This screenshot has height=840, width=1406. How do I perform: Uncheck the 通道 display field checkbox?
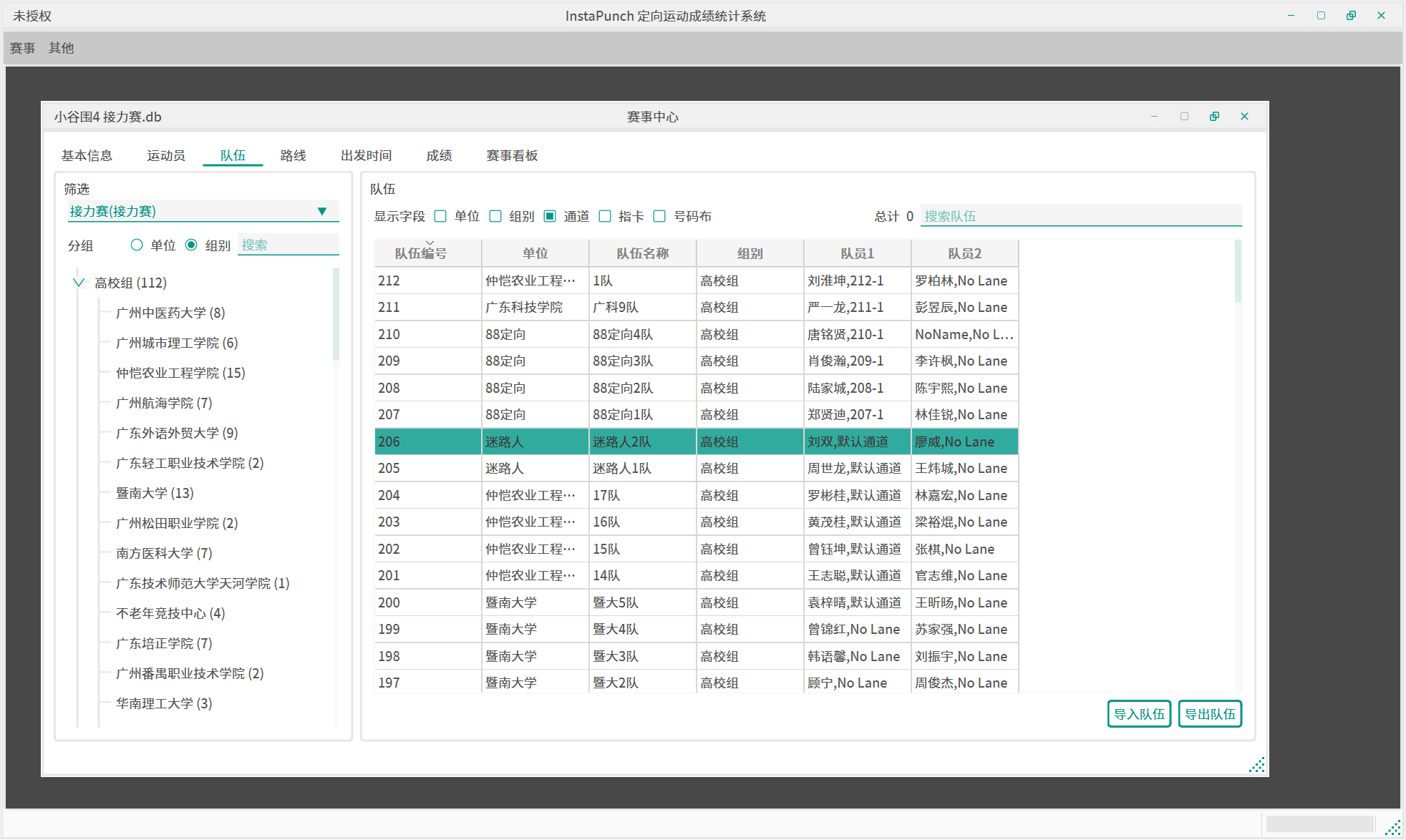(550, 216)
